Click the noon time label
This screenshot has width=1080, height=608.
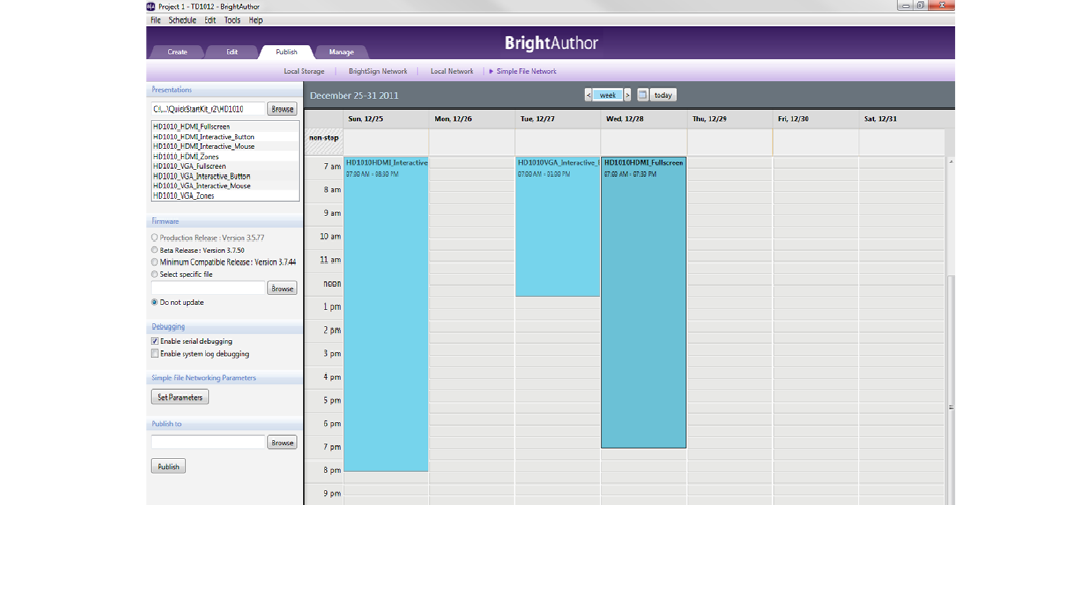332,284
